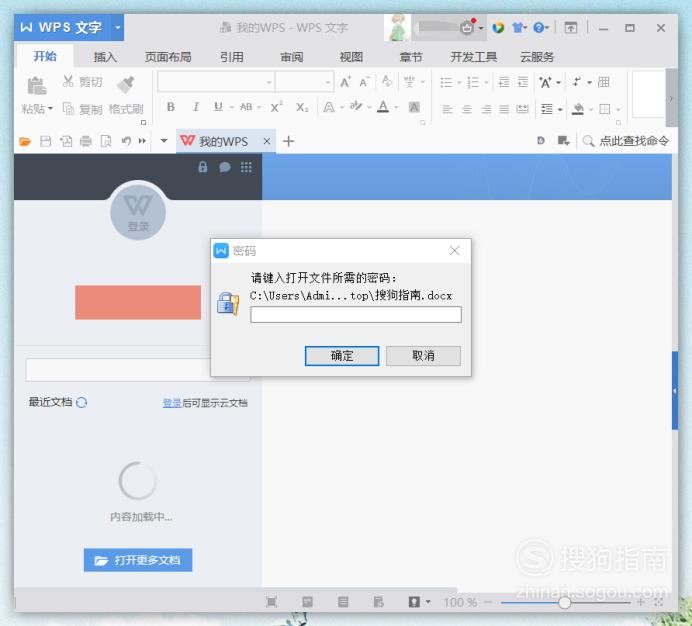
Task: Click the distributed alignment icon
Action: 523,109
